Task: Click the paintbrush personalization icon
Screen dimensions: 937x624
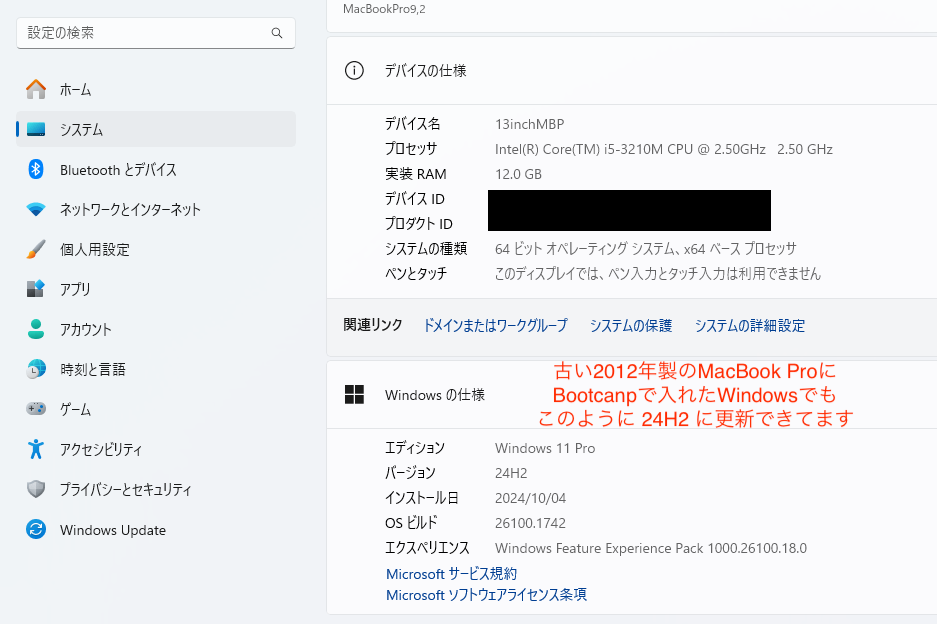Action: point(36,249)
